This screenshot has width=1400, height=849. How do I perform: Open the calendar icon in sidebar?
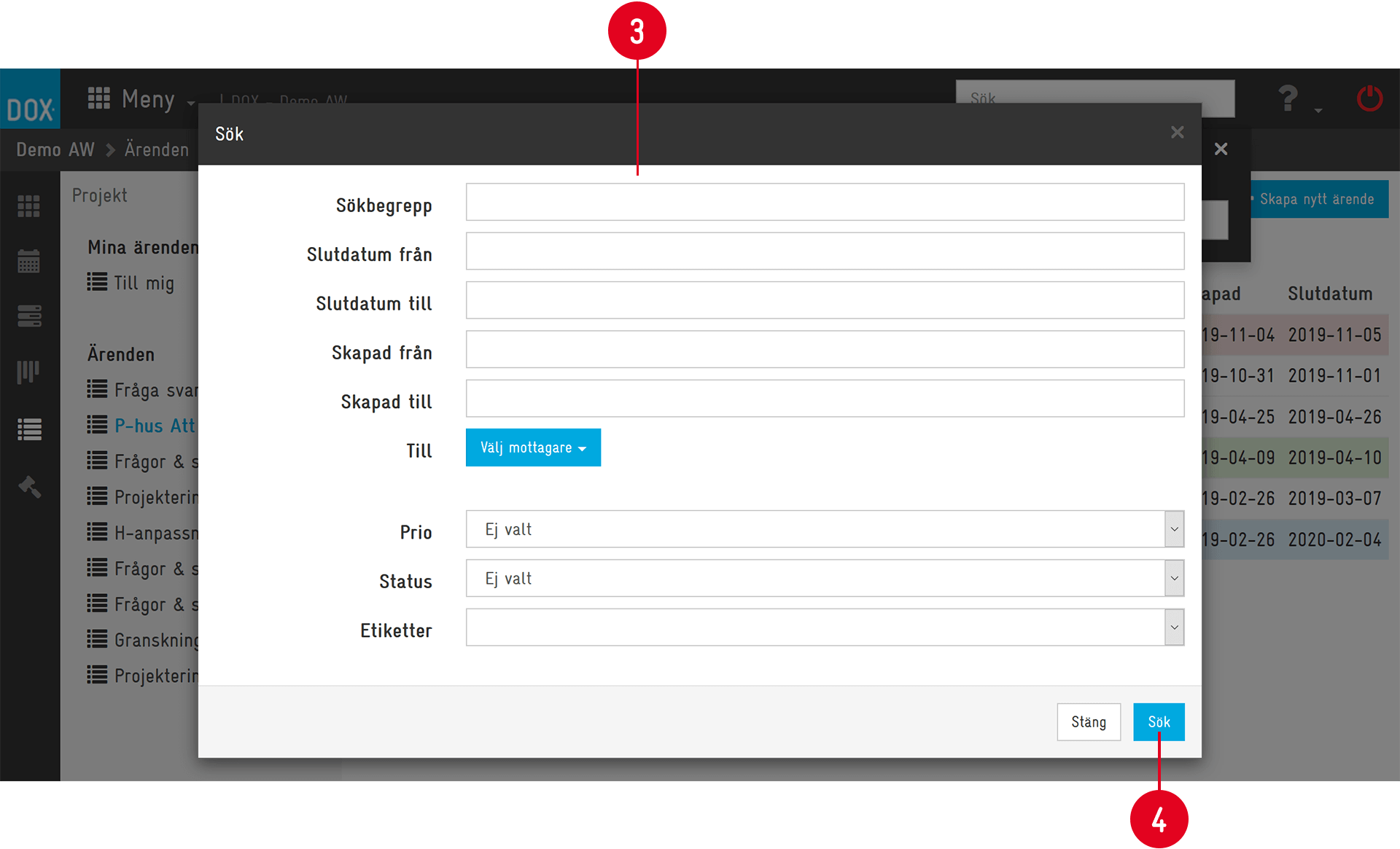click(x=28, y=261)
